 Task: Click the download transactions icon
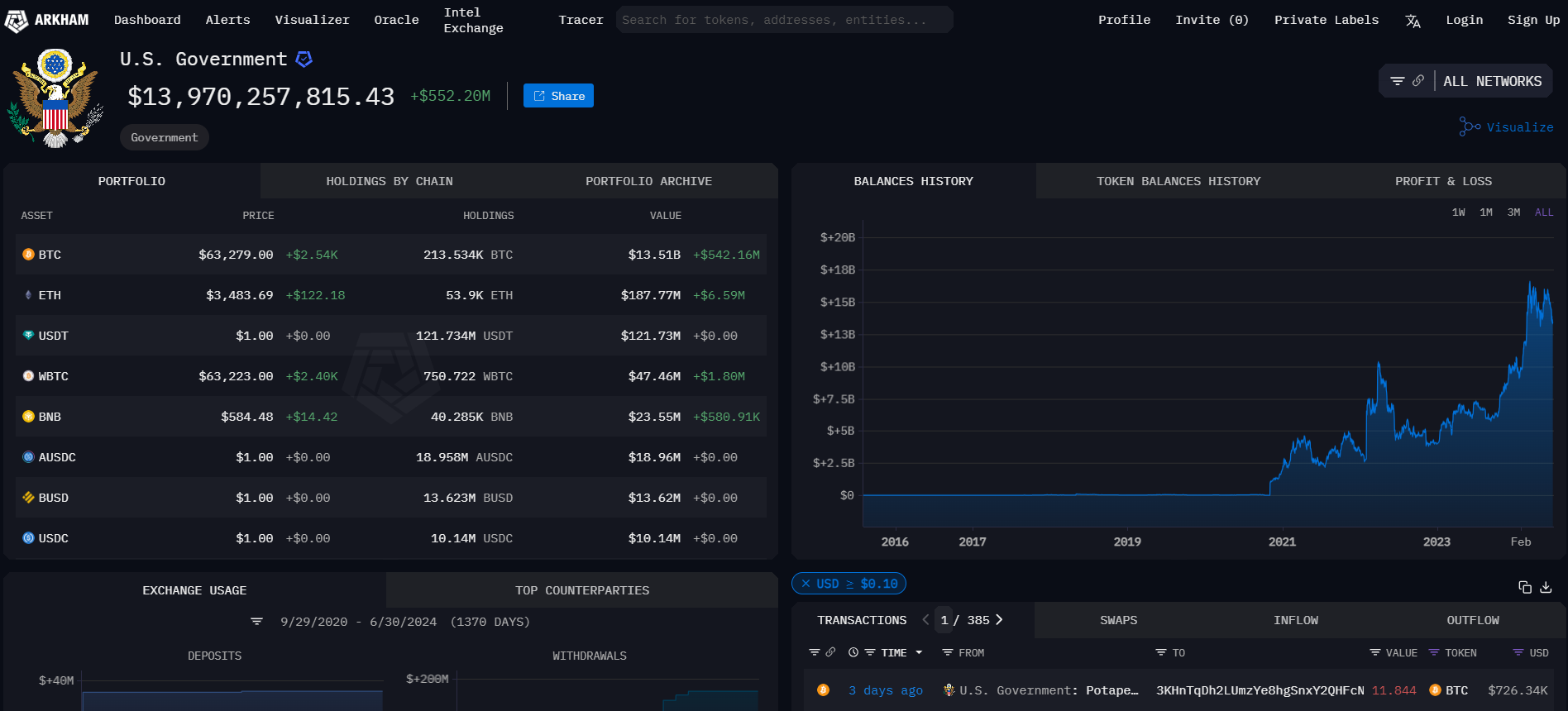pyautogui.click(x=1546, y=587)
